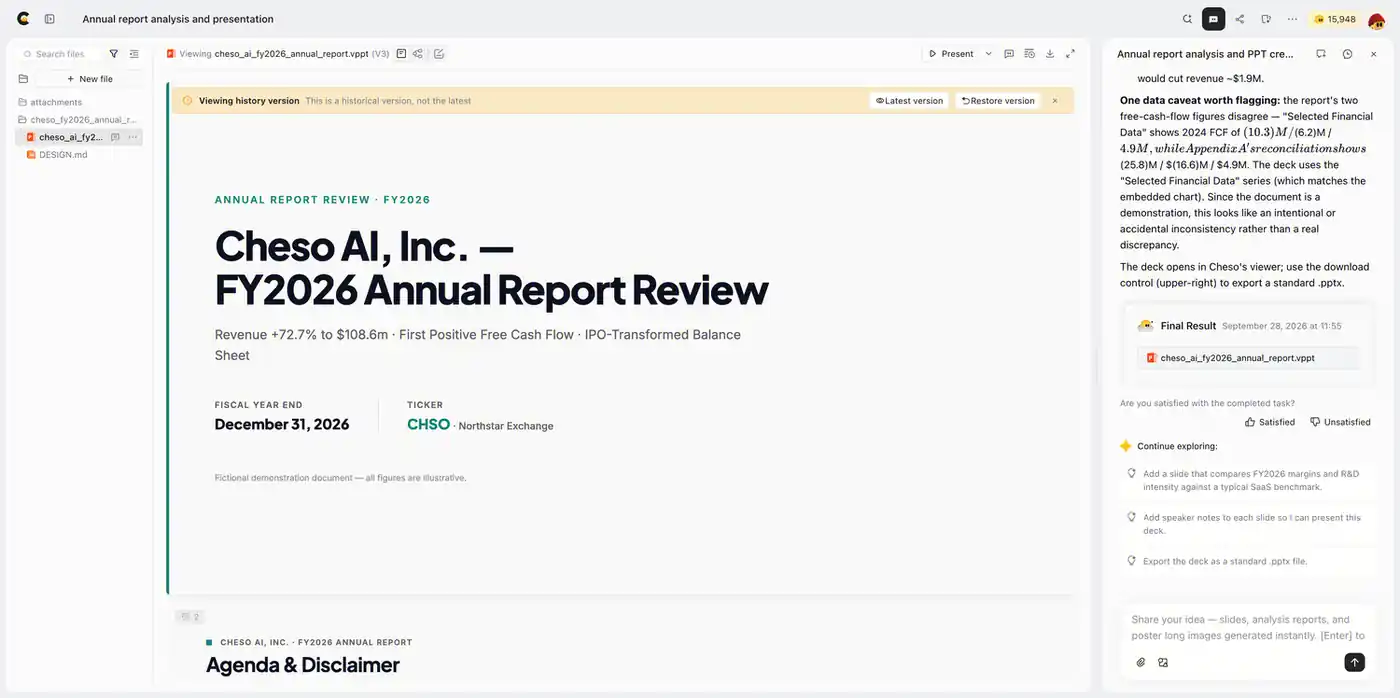Dismiss the history version banner

point(1055,101)
